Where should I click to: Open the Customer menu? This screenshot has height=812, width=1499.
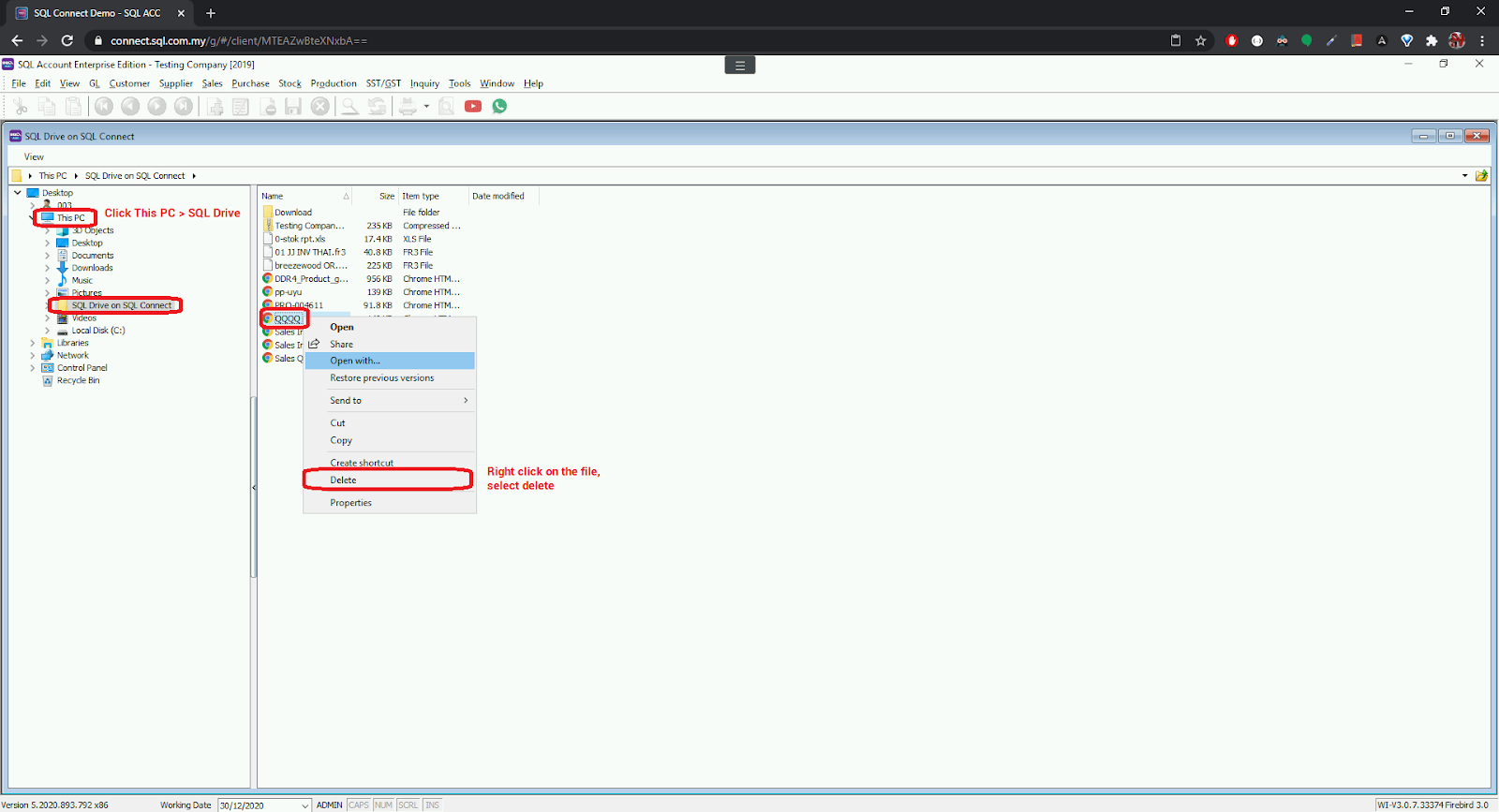129,83
